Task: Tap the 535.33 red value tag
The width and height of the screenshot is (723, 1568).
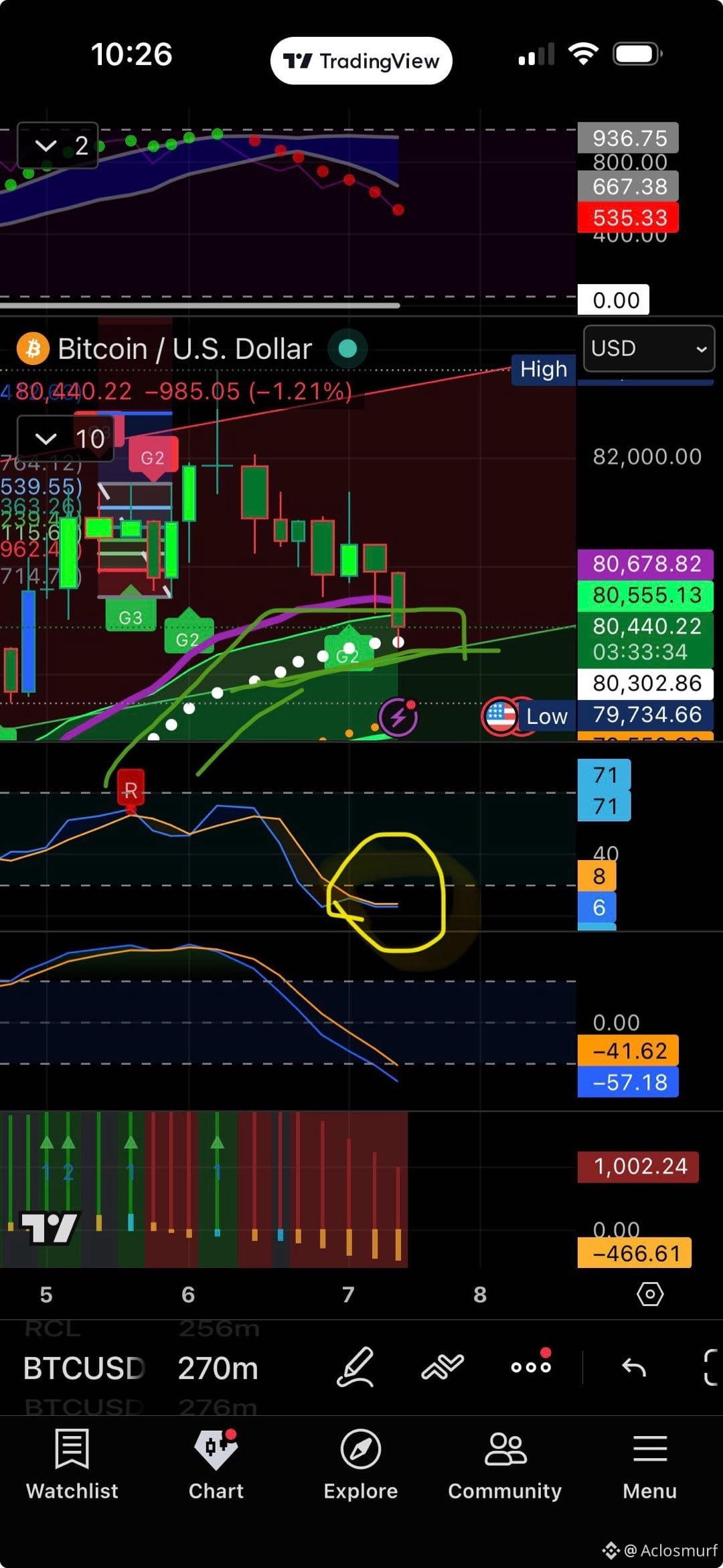Action: tap(628, 218)
